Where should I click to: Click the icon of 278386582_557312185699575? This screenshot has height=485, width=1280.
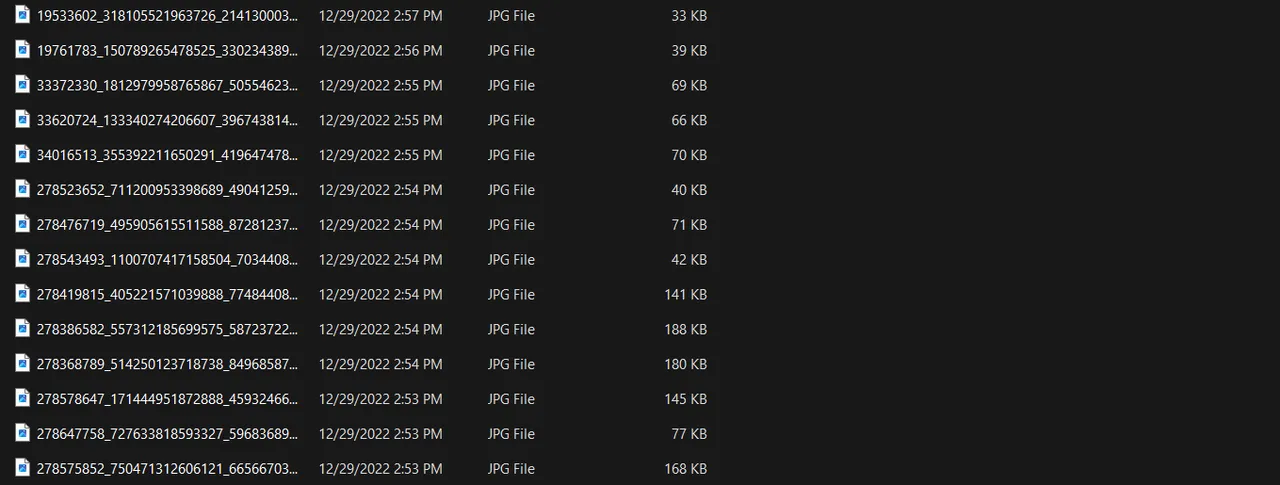[22, 329]
